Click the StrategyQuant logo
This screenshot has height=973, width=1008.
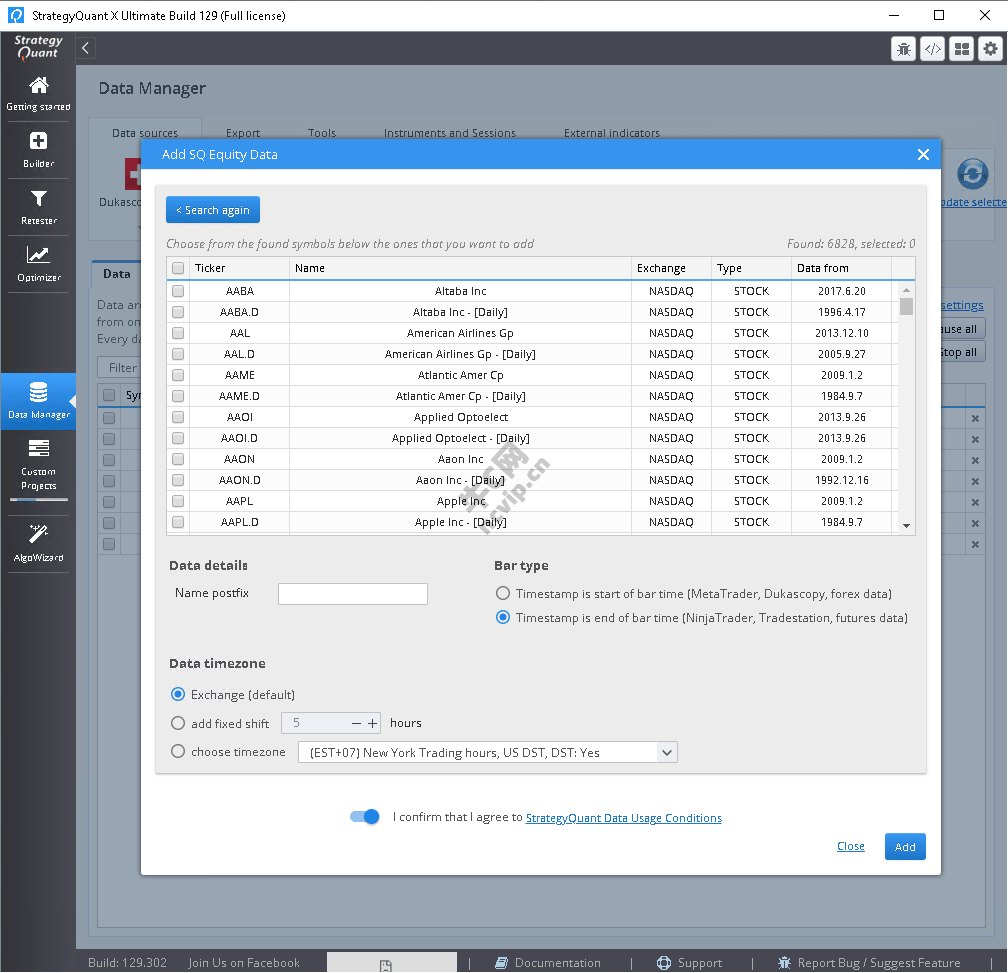(x=38, y=48)
